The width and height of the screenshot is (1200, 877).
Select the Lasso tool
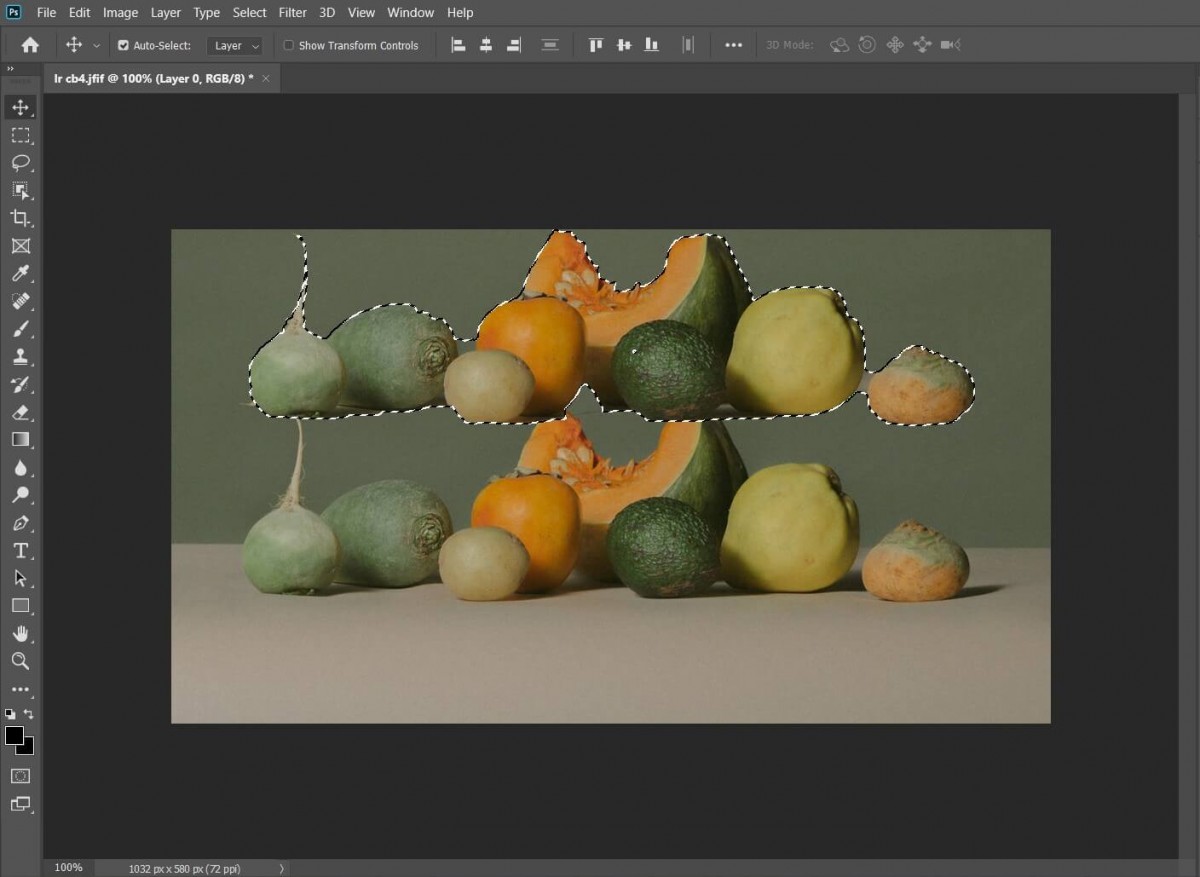click(x=20, y=162)
